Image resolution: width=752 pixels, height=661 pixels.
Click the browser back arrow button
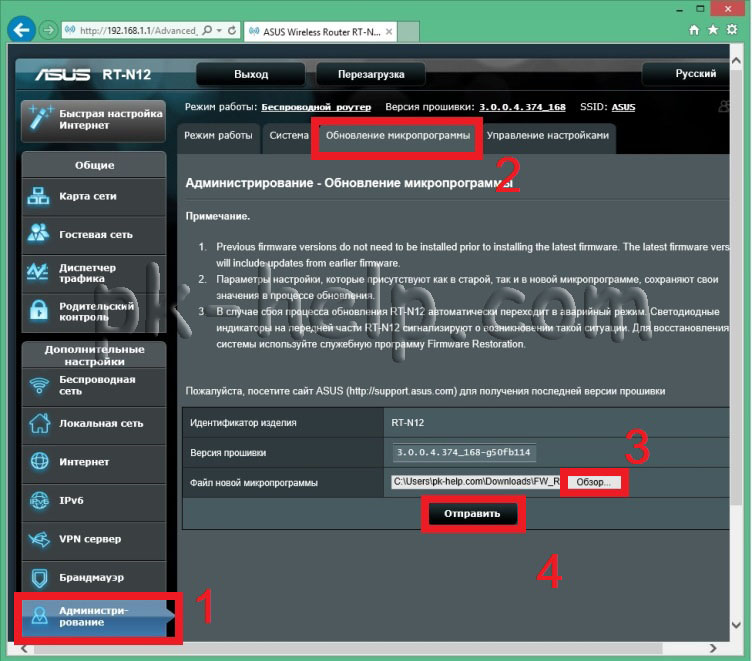(x=21, y=30)
